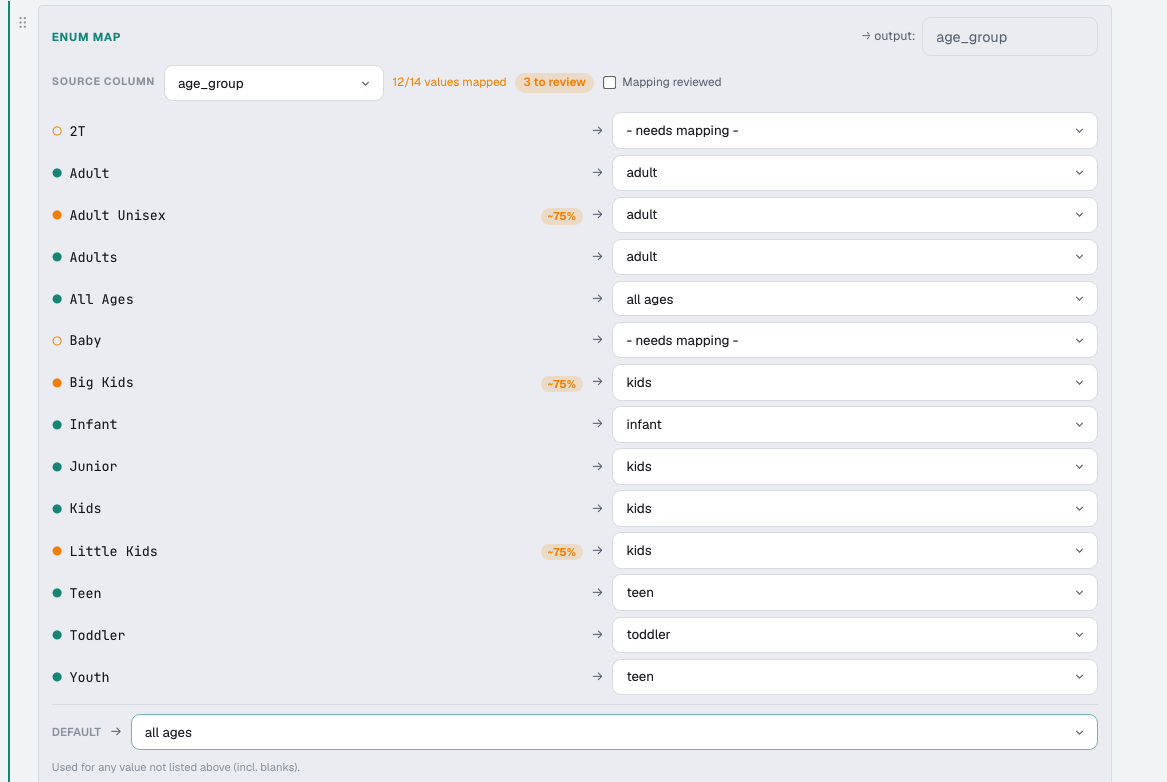Screen dimensions: 1167x782
Task: Open mapping dropdown for 2T
Action: point(854,131)
